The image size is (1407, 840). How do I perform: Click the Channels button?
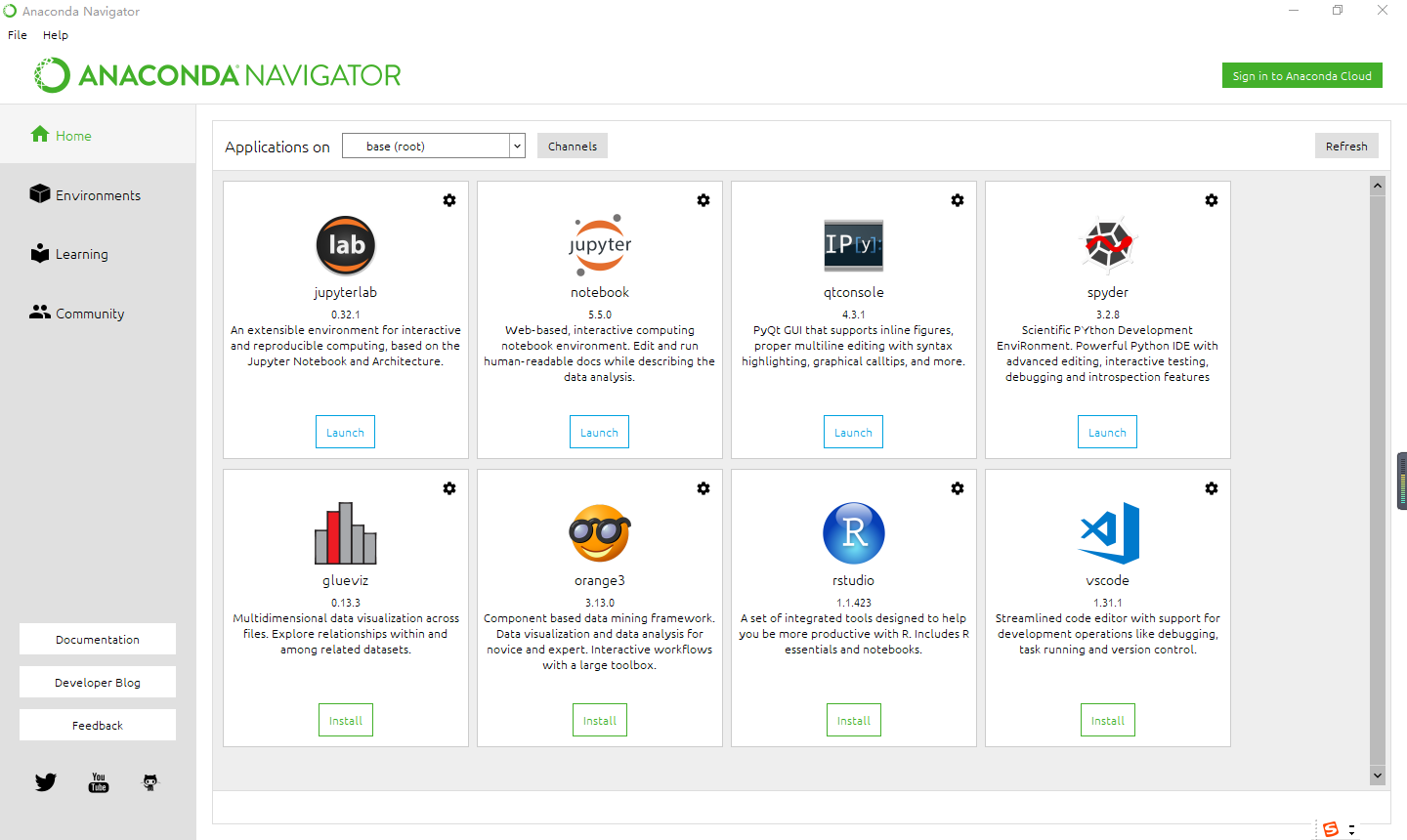point(573,146)
